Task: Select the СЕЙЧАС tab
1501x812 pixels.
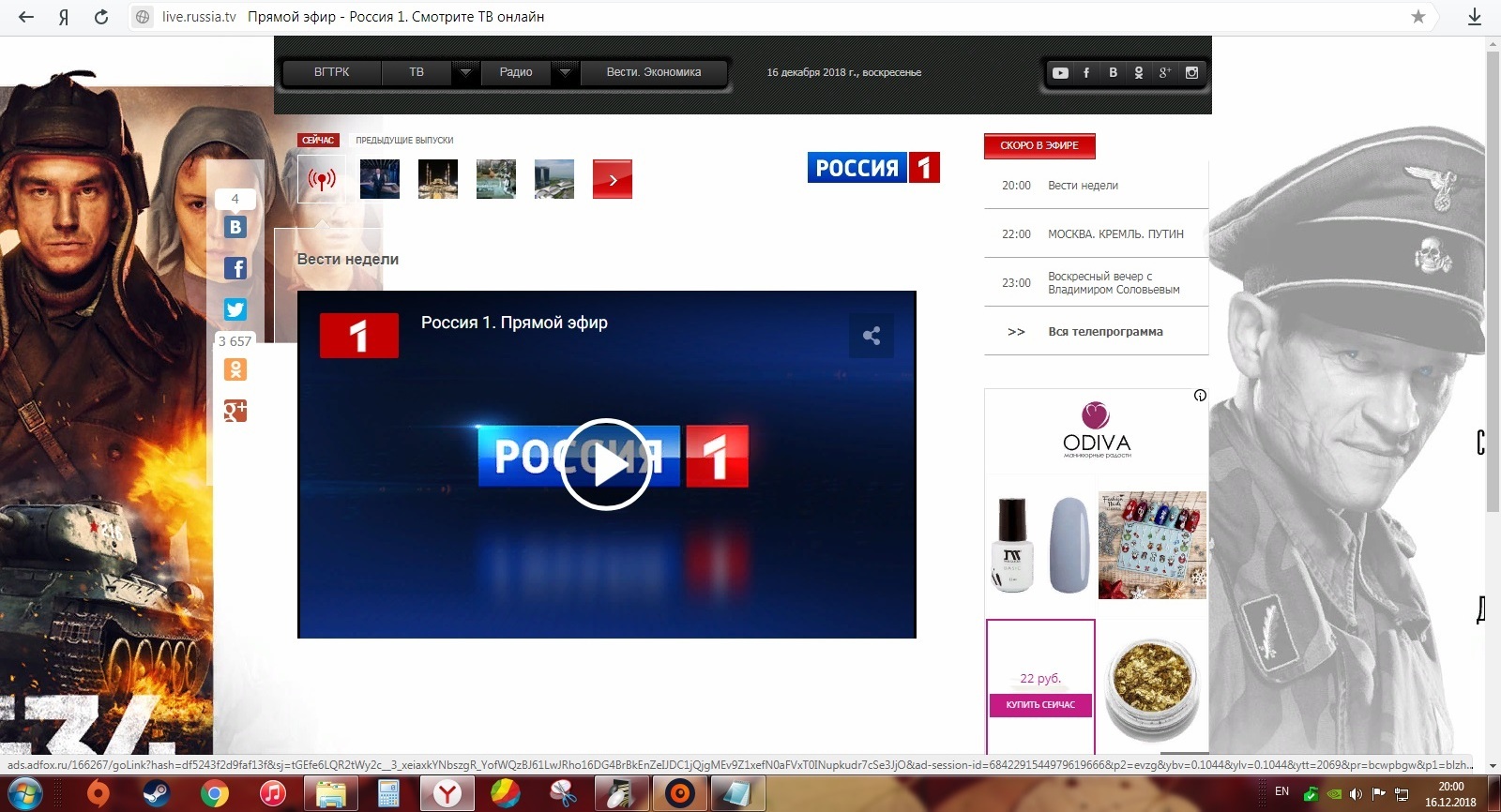Action: 318,140
